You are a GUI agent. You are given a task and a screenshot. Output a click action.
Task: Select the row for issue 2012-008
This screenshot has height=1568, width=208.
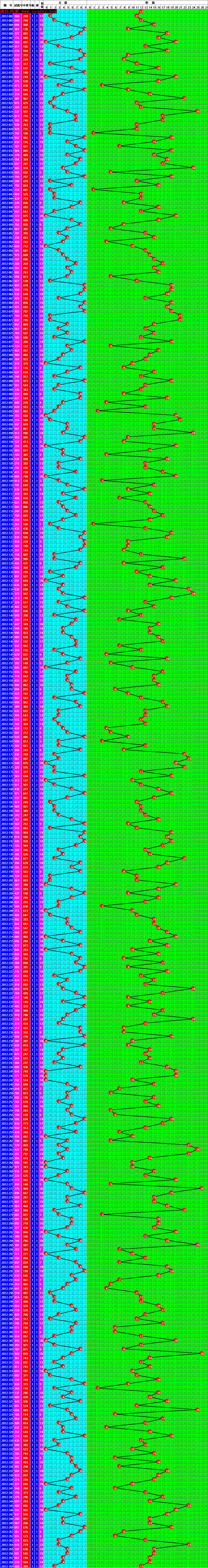(x=104, y=42)
